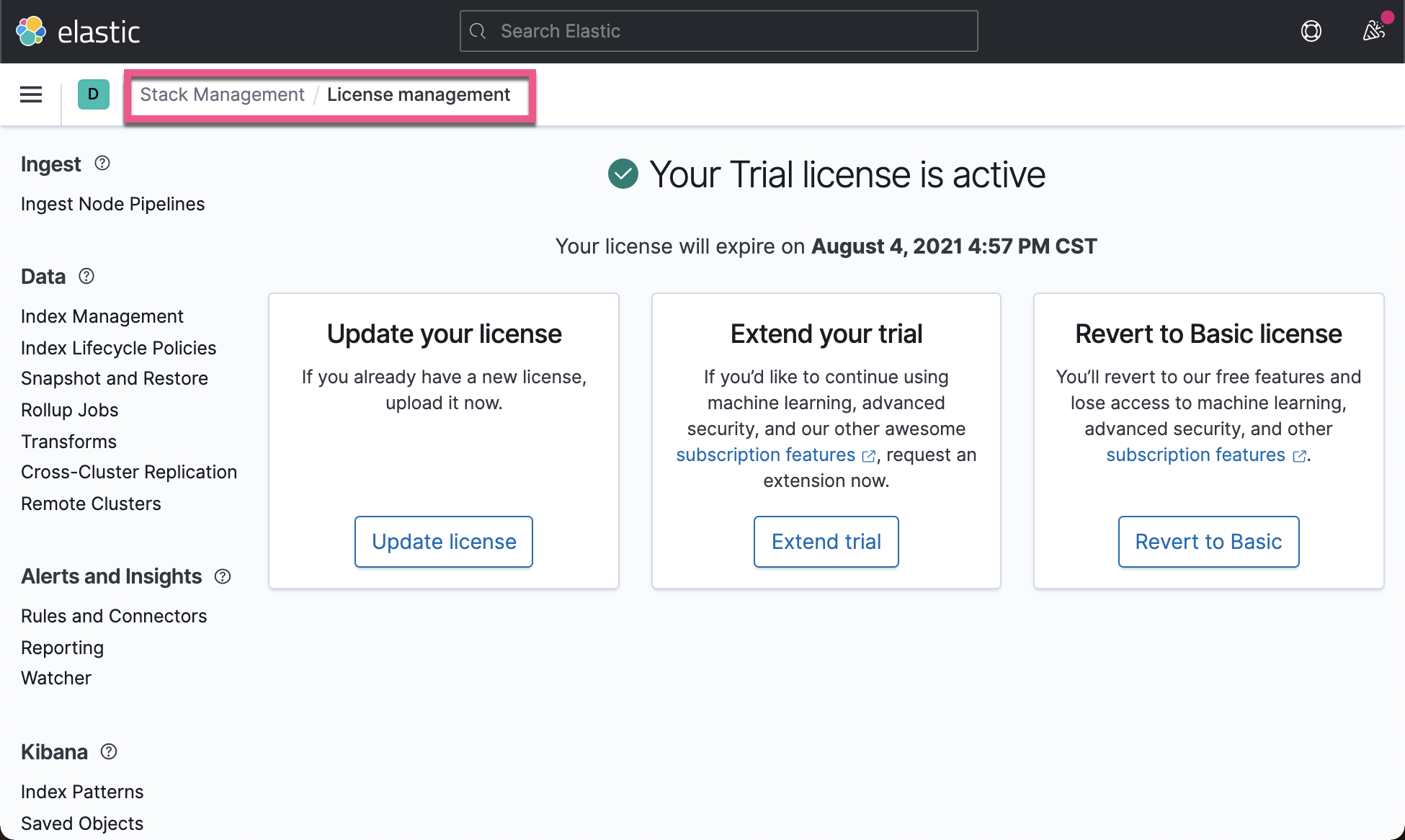Navigate to Stack Management breadcrumb
This screenshot has width=1405, height=840.
[222, 94]
